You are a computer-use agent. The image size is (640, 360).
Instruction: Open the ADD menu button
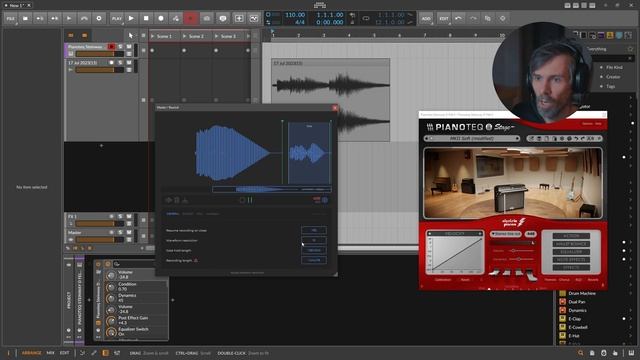426,18
